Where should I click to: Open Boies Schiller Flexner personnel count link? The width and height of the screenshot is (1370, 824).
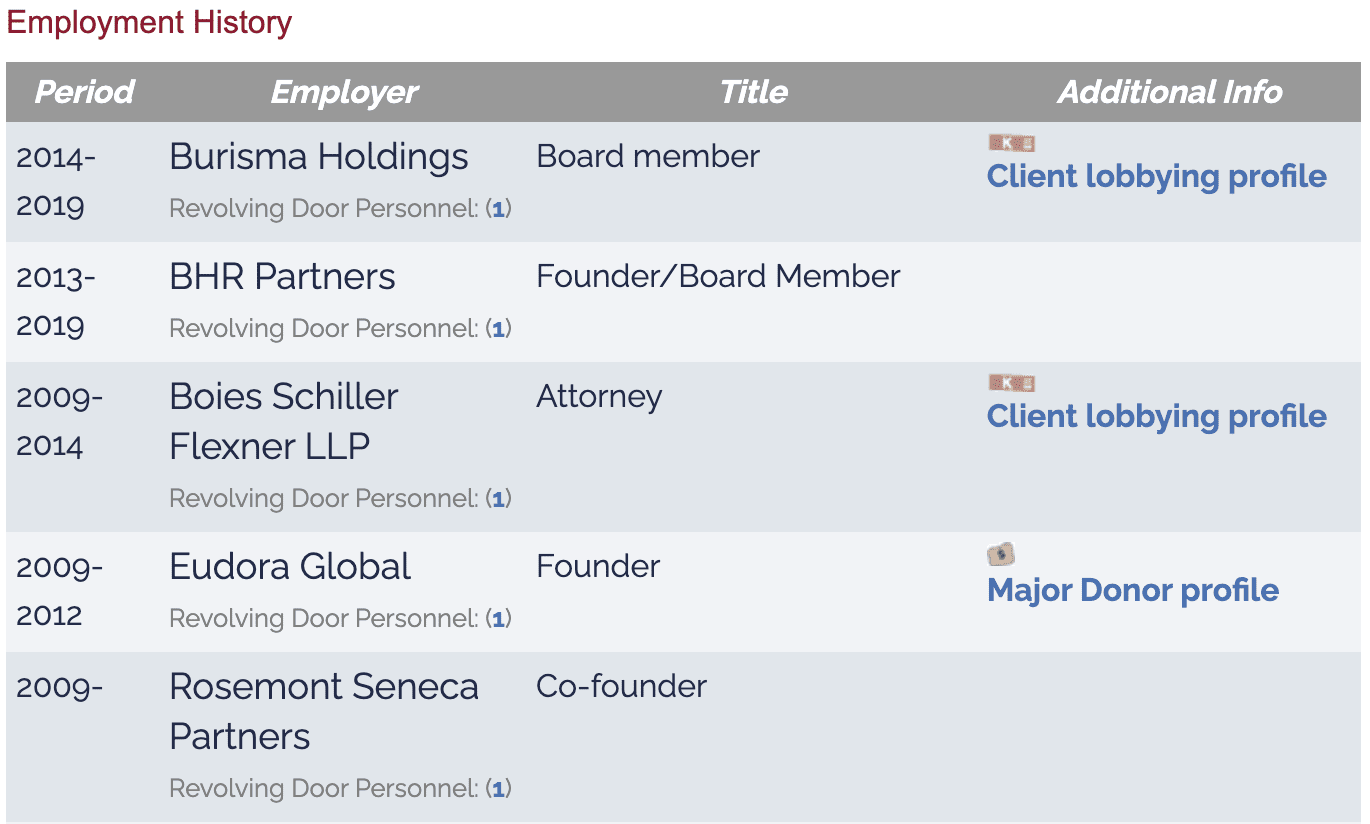click(x=498, y=499)
